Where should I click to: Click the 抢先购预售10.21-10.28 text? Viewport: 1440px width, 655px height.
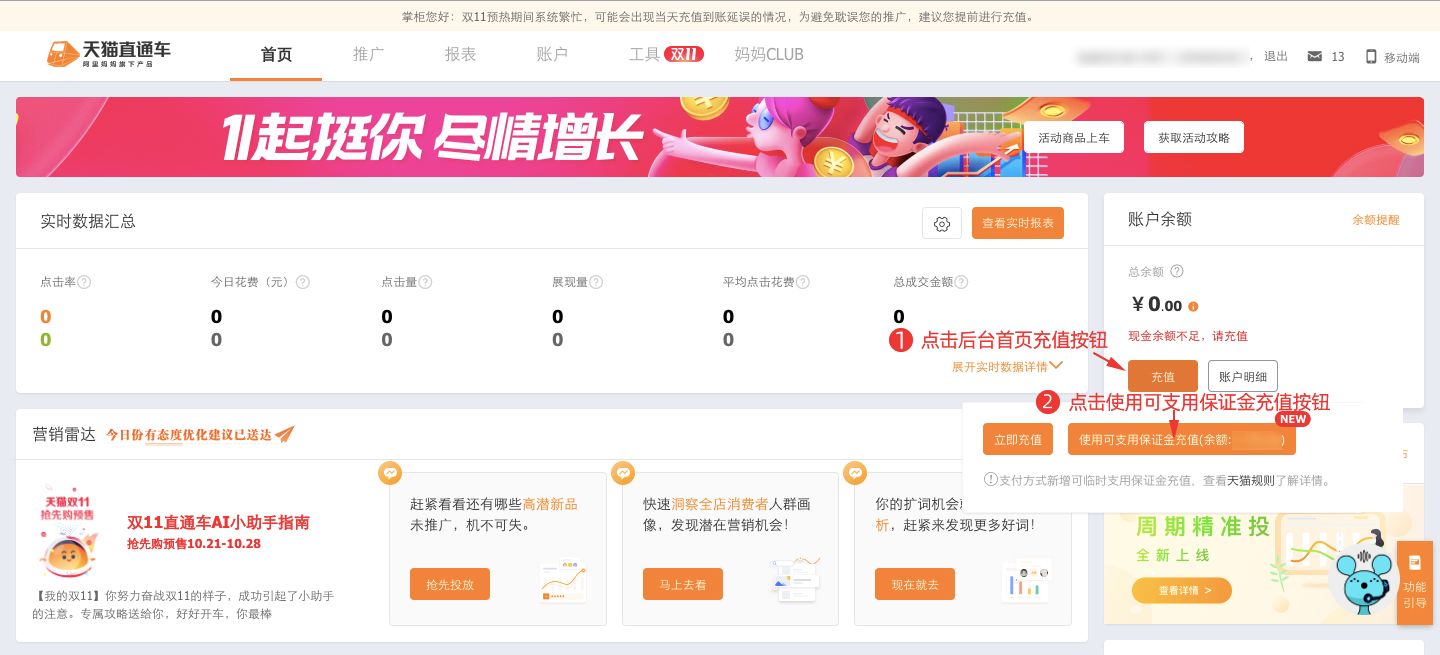(x=194, y=544)
